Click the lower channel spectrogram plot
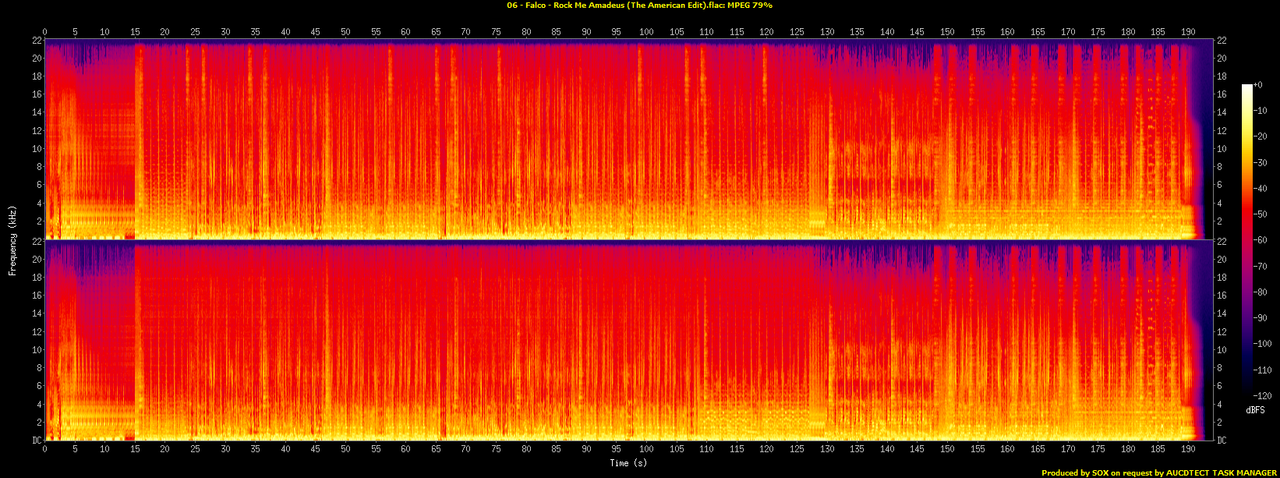 pos(629,340)
